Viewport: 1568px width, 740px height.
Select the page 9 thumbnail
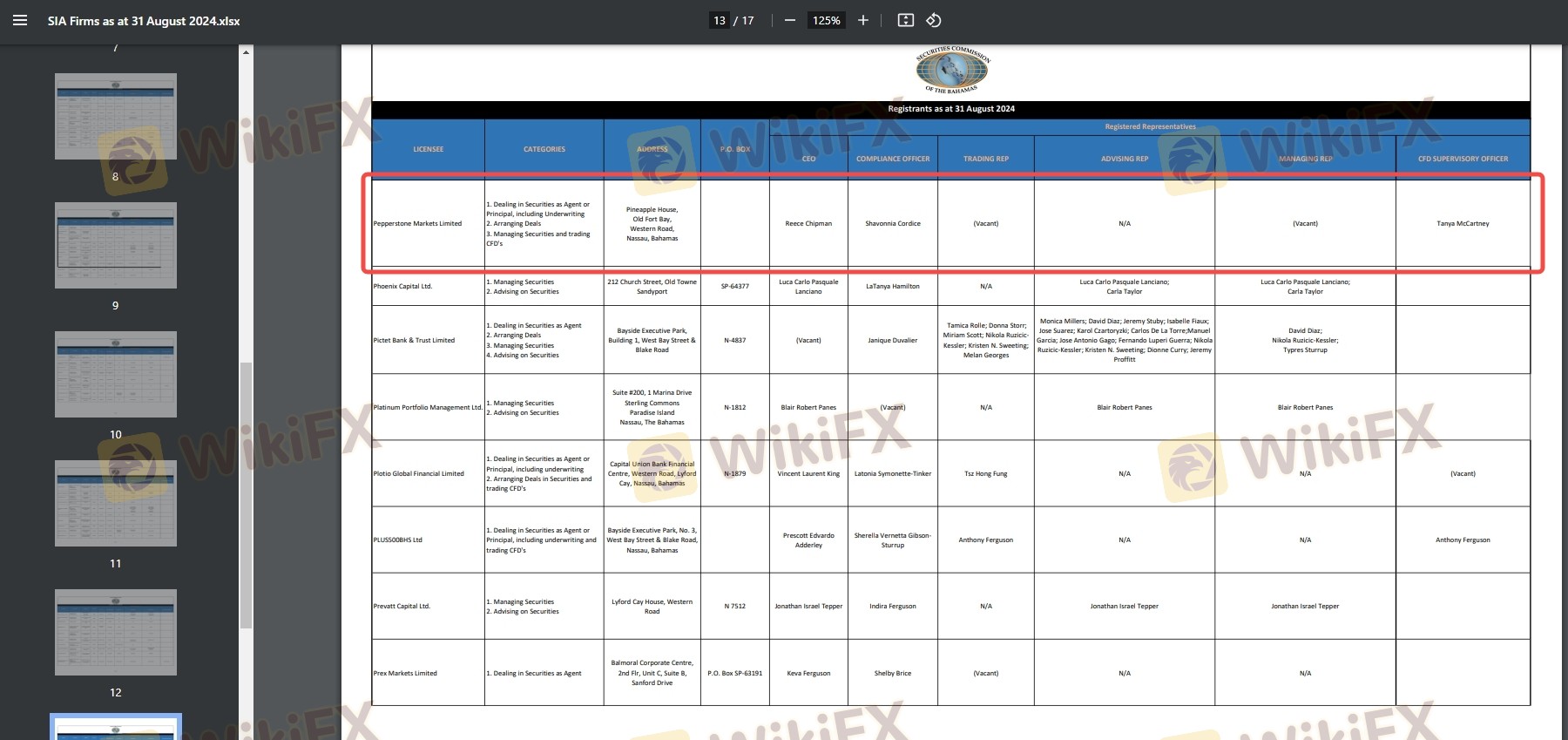pos(116,245)
